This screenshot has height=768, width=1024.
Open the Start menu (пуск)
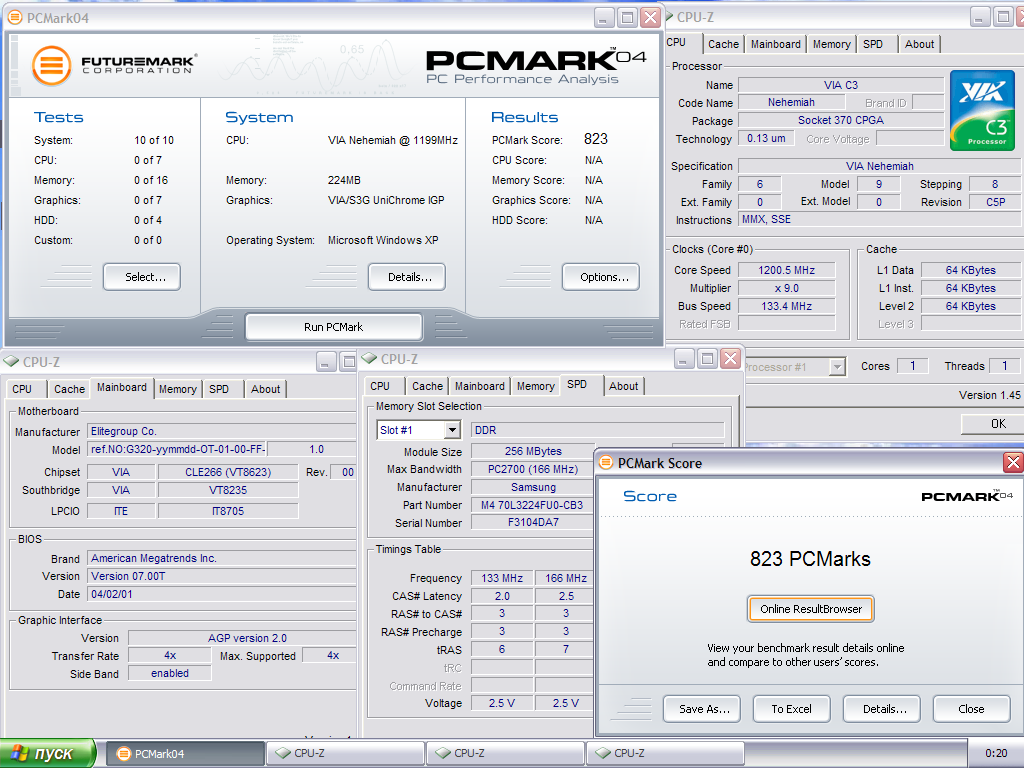[48, 754]
